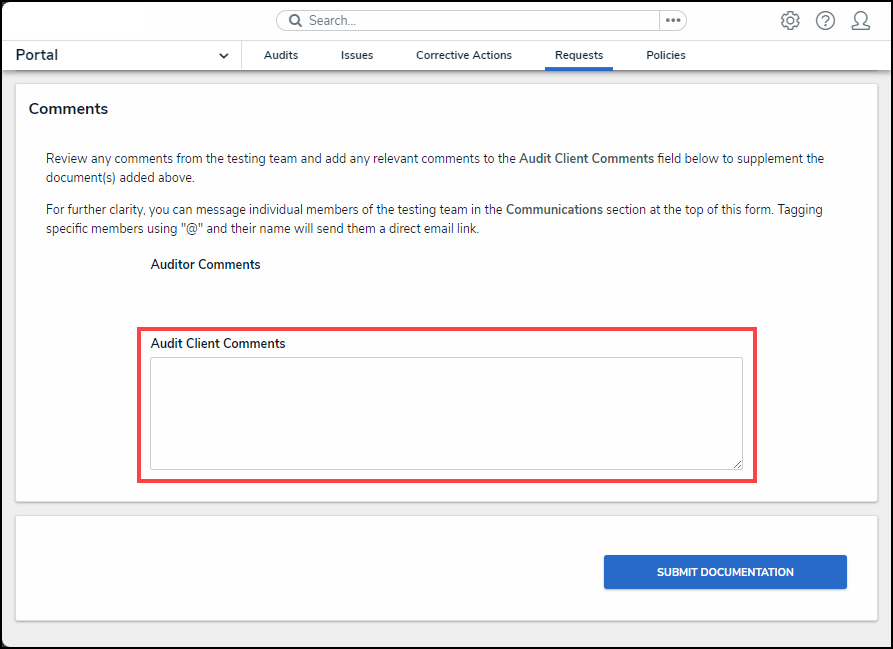Click the text box resize handle corner
Screen dimensions: 893x649
737,464
